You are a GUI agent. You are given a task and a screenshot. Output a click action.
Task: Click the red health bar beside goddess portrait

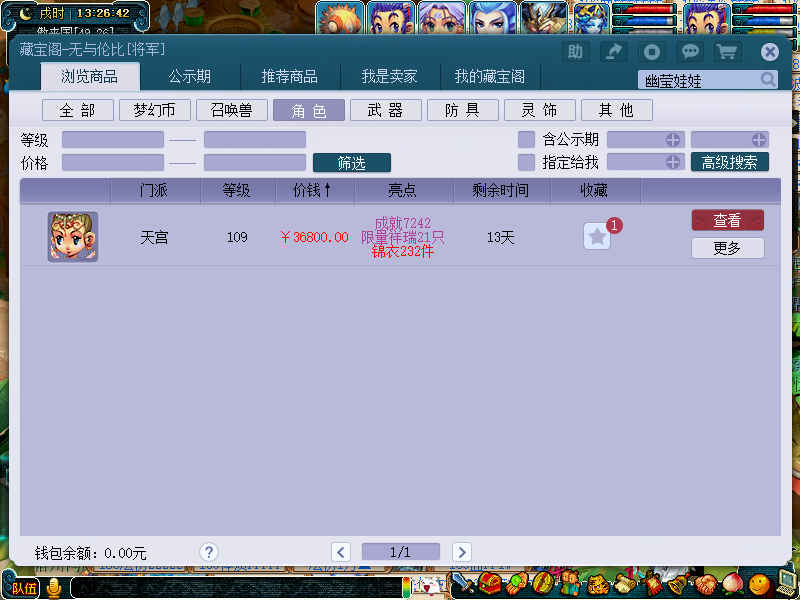[644, 9]
